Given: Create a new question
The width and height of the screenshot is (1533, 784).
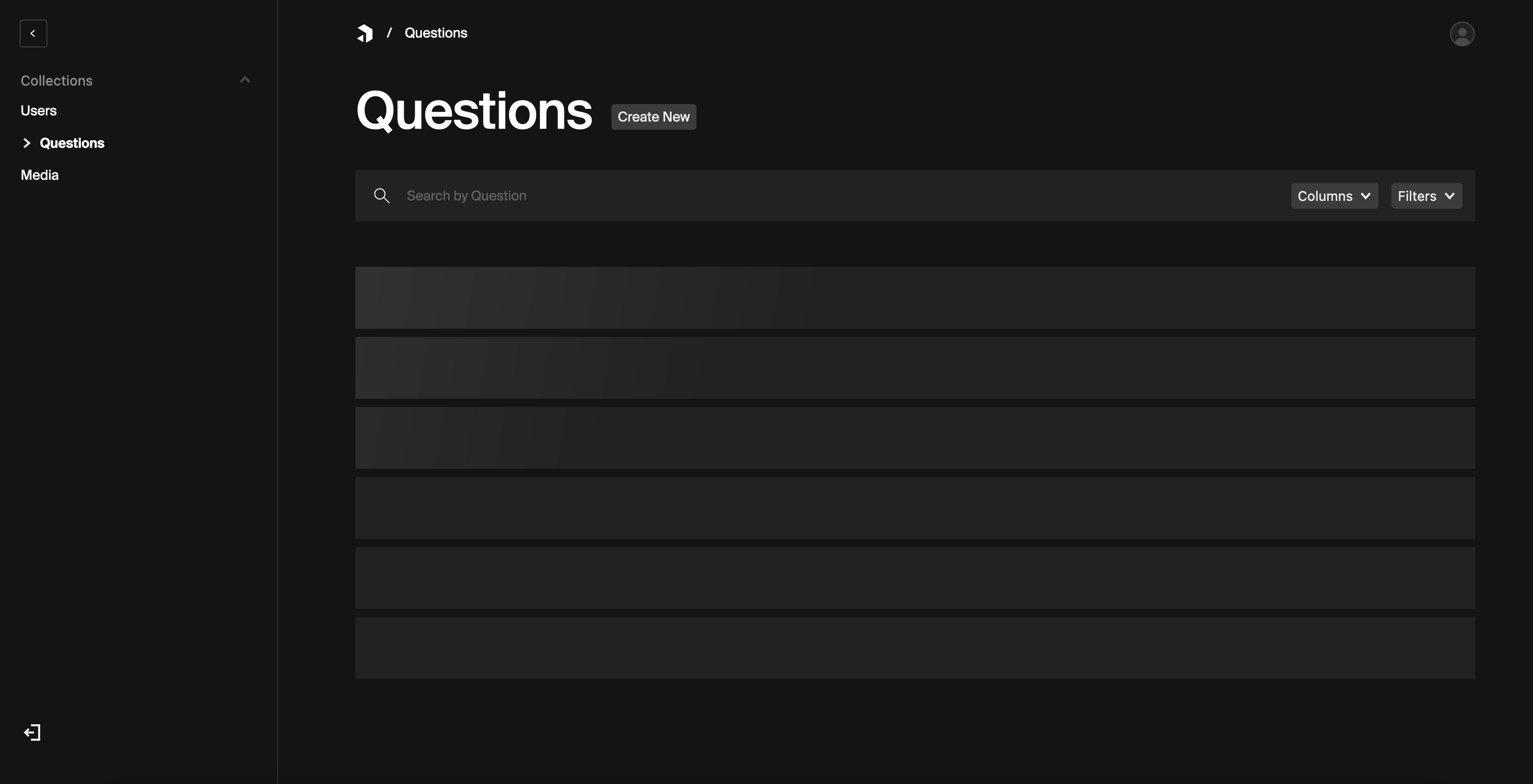Looking at the screenshot, I should (653, 117).
